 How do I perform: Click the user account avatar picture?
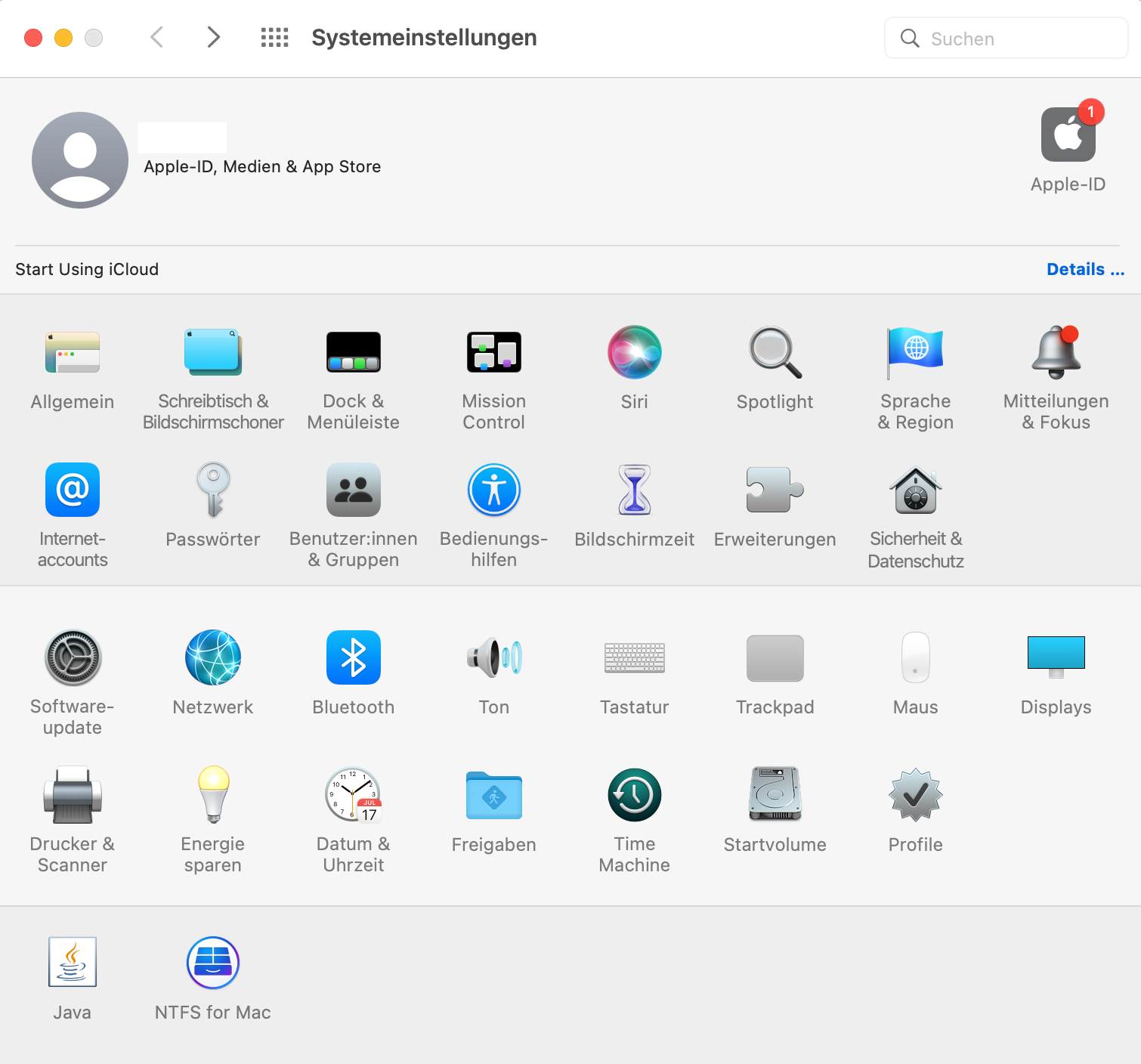[80, 160]
